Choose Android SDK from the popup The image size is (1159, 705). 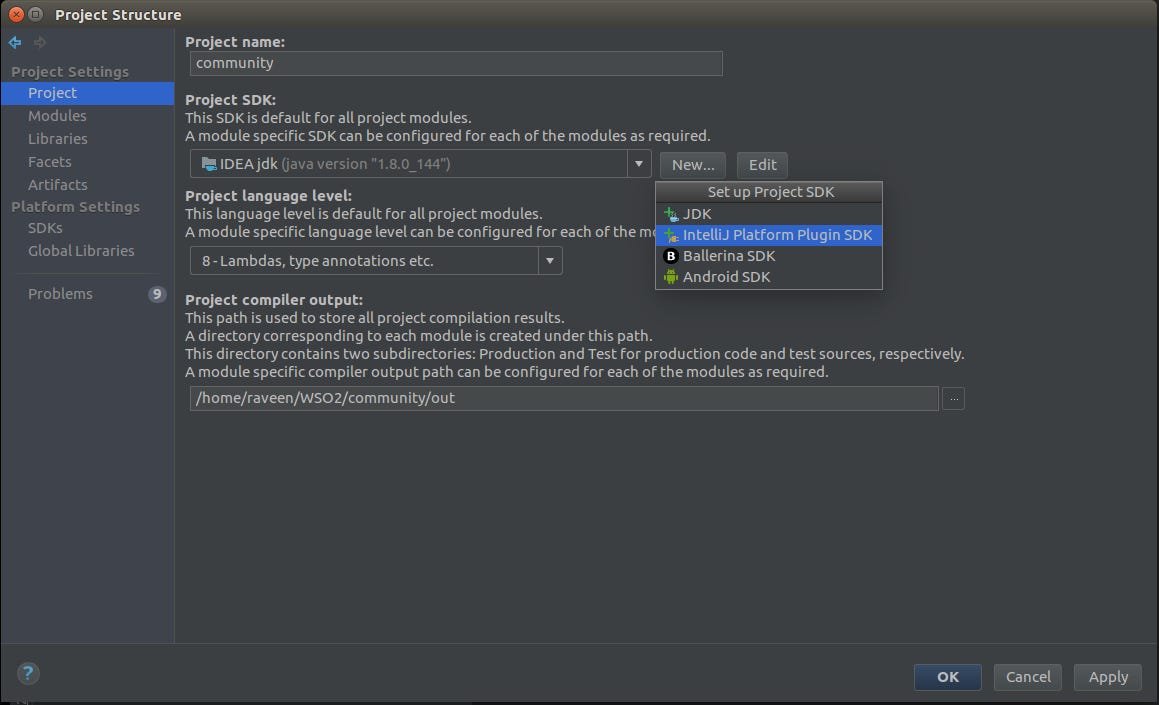[x=769, y=277]
